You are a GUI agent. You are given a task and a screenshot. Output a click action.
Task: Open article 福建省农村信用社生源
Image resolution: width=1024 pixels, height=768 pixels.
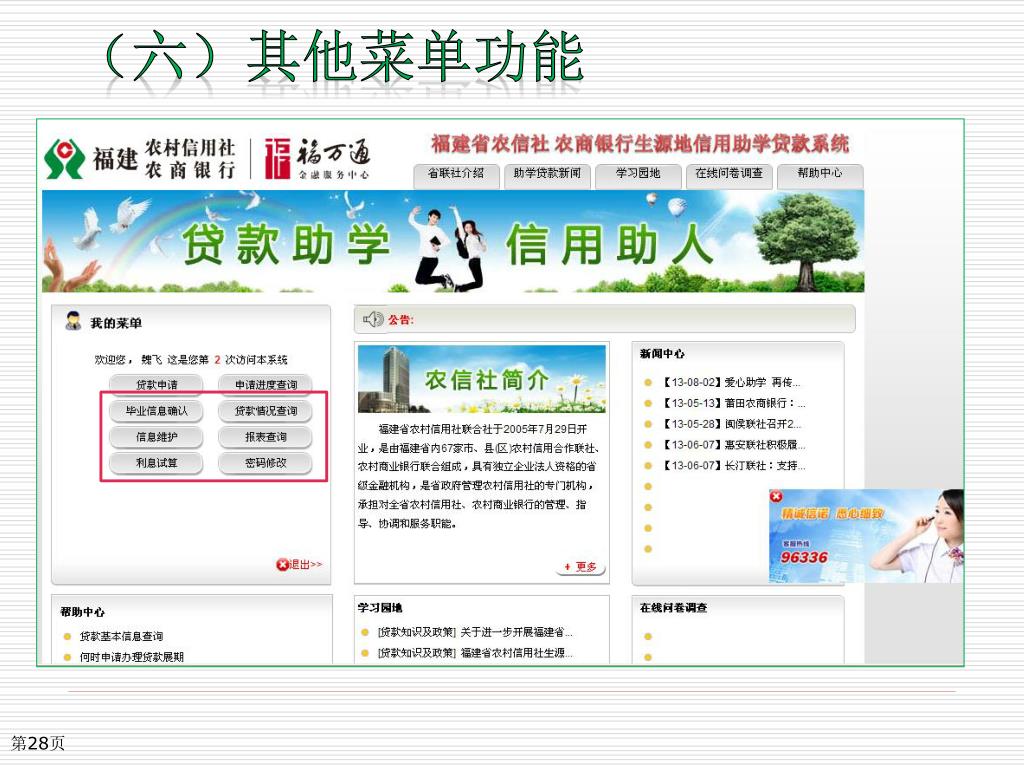[x=475, y=653]
